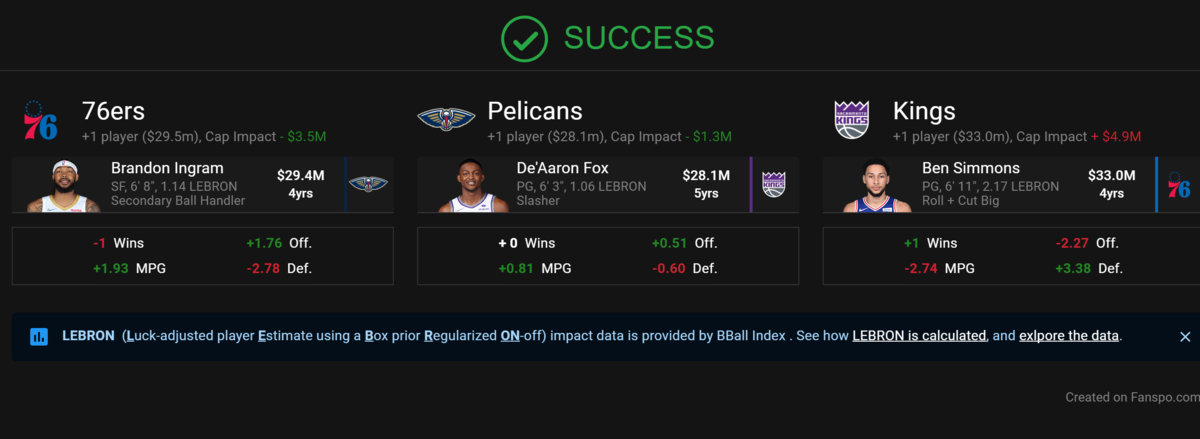Click the Pelicans team heading
The width and height of the screenshot is (1200, 439).
click(x=535, y=111)
